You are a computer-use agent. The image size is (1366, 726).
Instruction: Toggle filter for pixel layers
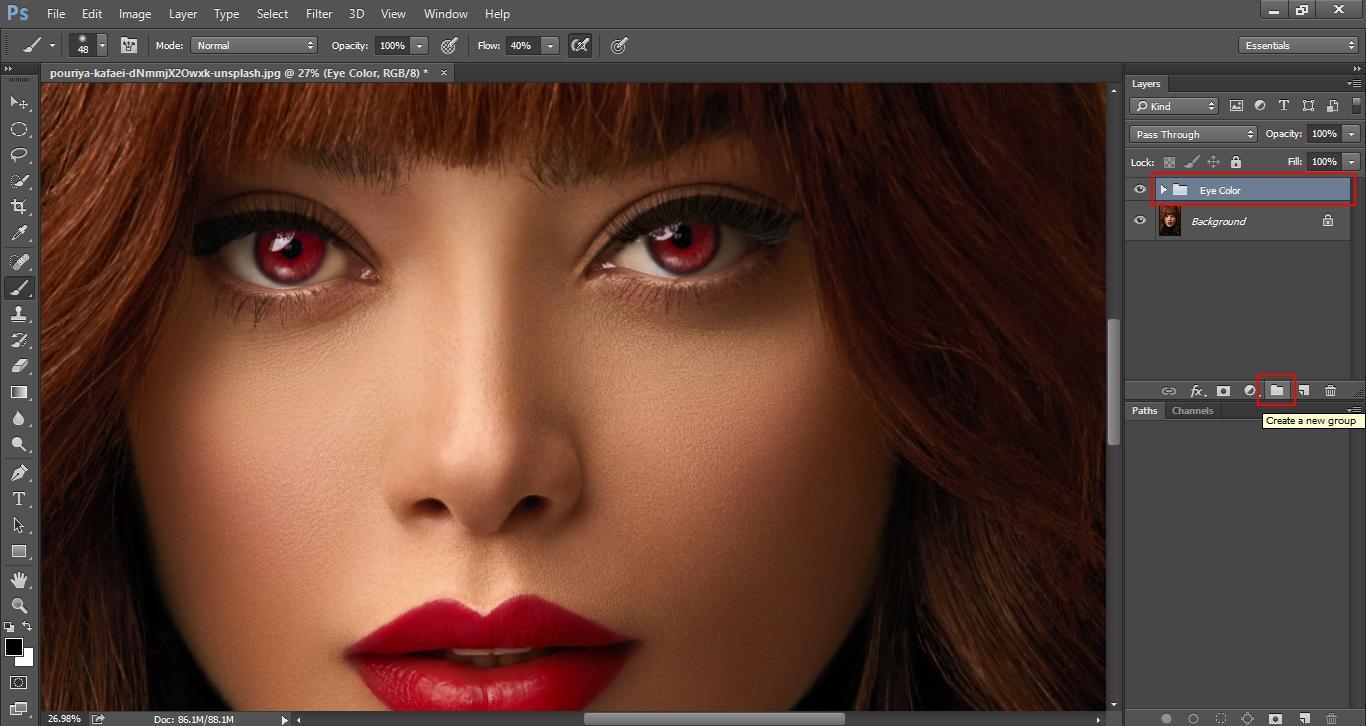[1236, 106]
